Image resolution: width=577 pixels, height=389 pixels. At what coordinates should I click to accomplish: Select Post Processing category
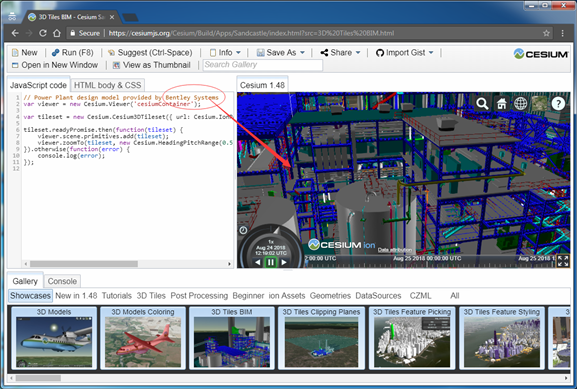[x=199, y=296]
